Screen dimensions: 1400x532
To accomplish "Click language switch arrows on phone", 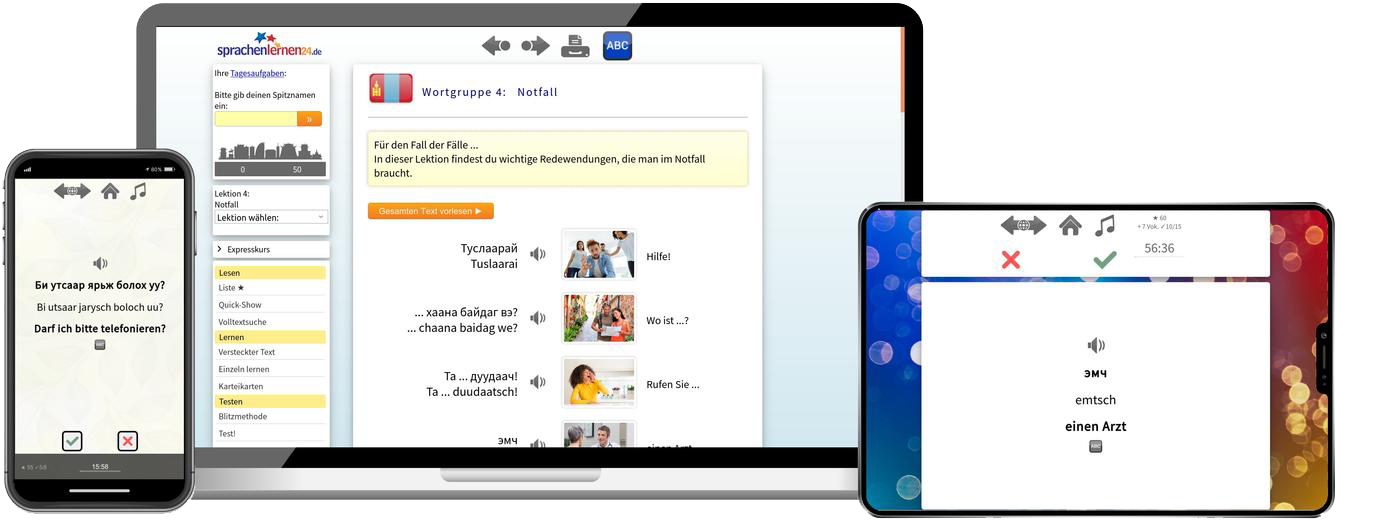I will click(x=72, y=191).
